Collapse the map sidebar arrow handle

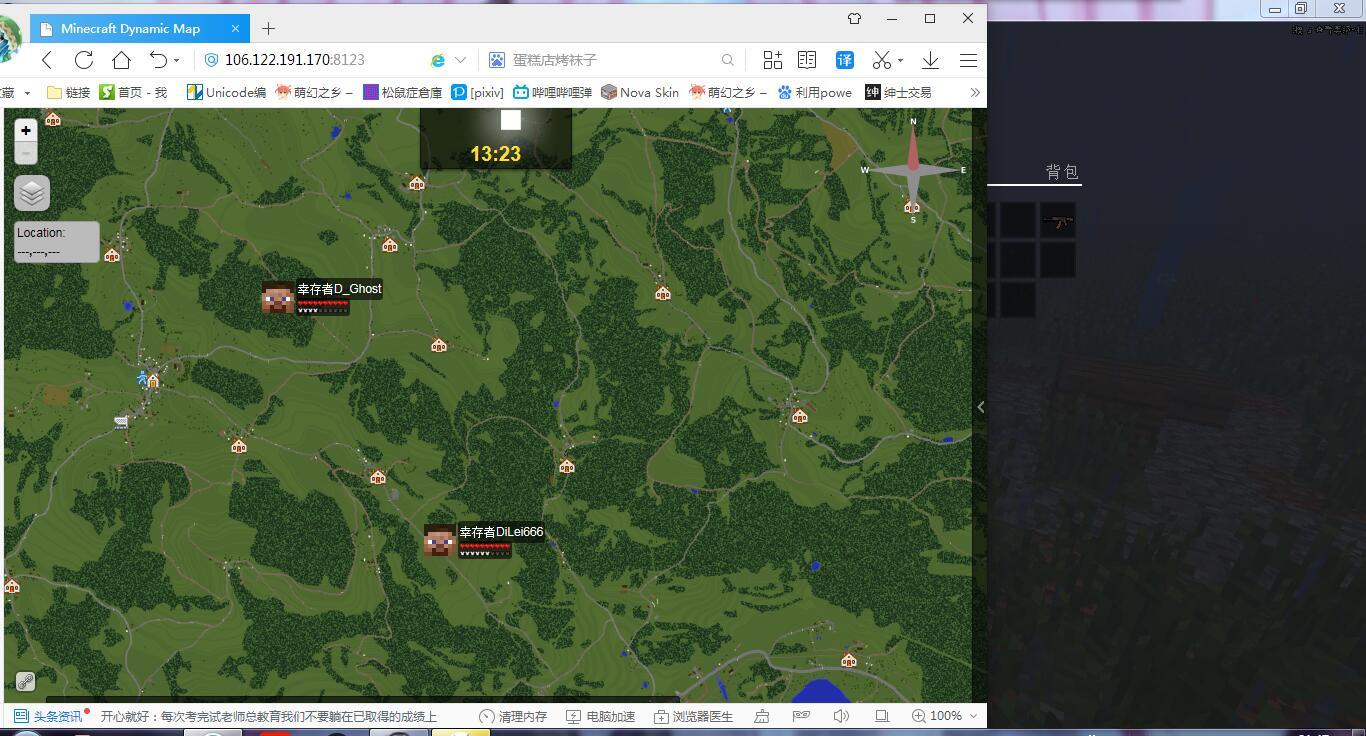click(x=980, y=407)
